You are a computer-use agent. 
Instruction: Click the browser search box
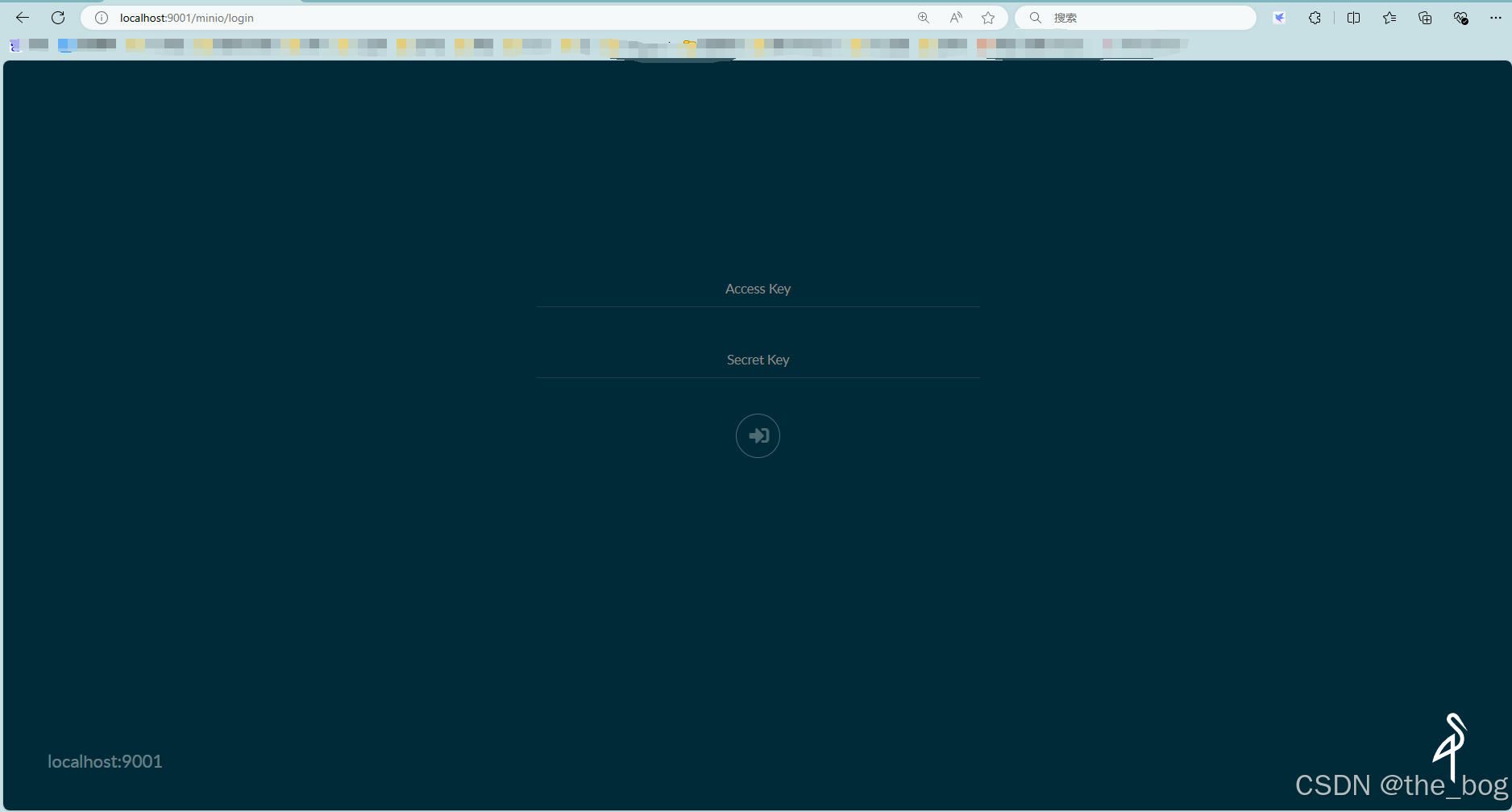coord(1135,18)
